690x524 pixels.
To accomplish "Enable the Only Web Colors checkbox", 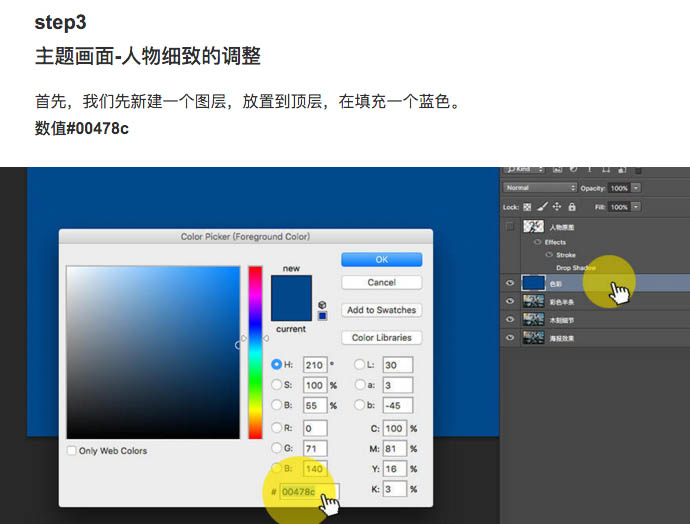I will (x=71, y=451).
